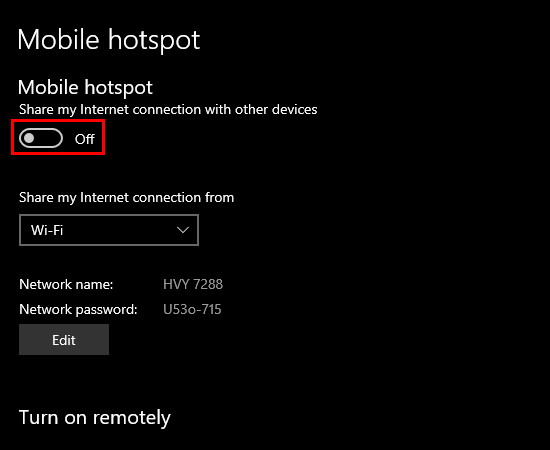Click the Off label beside the hotspot toggle
The image size is (550, 450).
tap(85, 139)
